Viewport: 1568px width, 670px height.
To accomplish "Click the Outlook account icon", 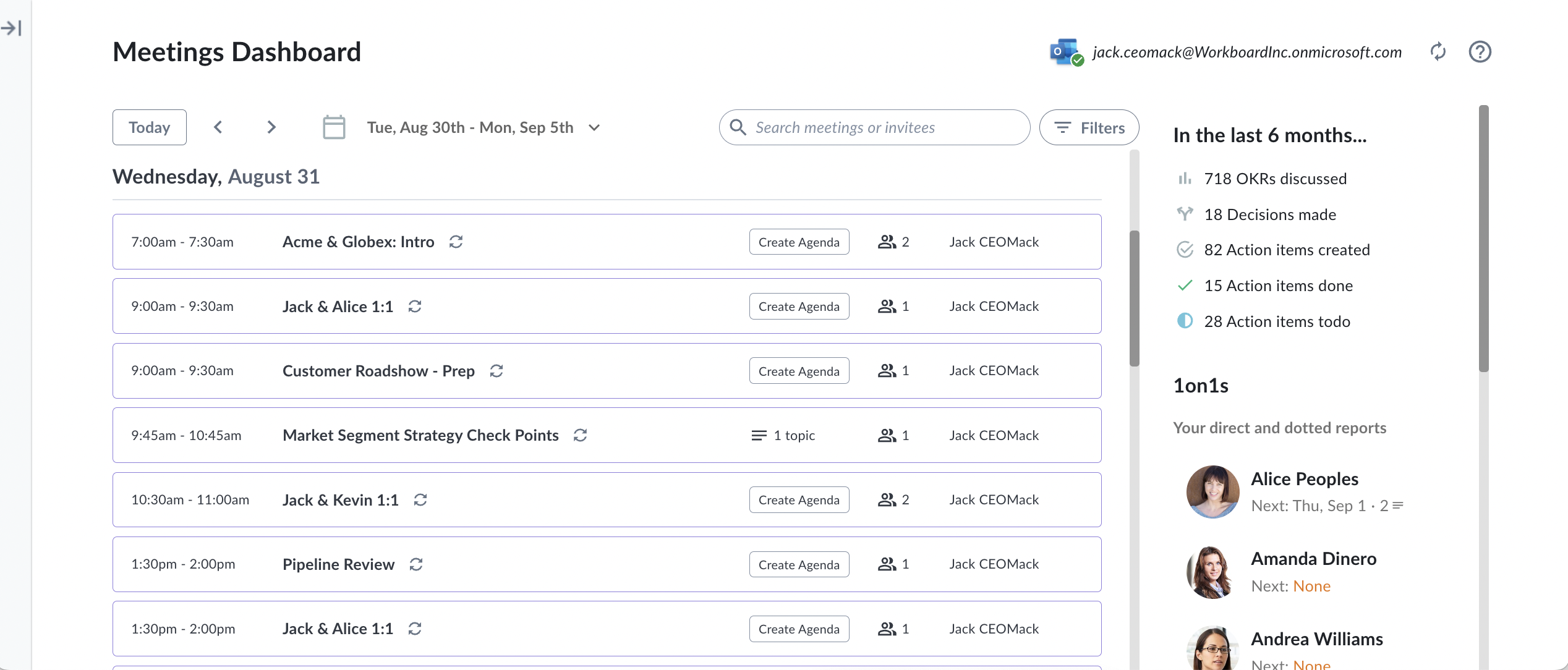I will (x=1067, y=52).
